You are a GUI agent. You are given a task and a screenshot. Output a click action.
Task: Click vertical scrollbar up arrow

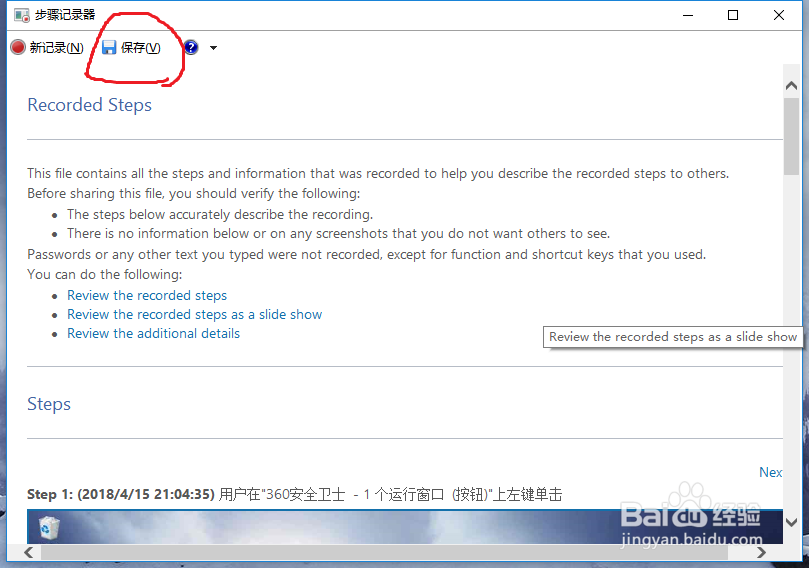point(791,86)
